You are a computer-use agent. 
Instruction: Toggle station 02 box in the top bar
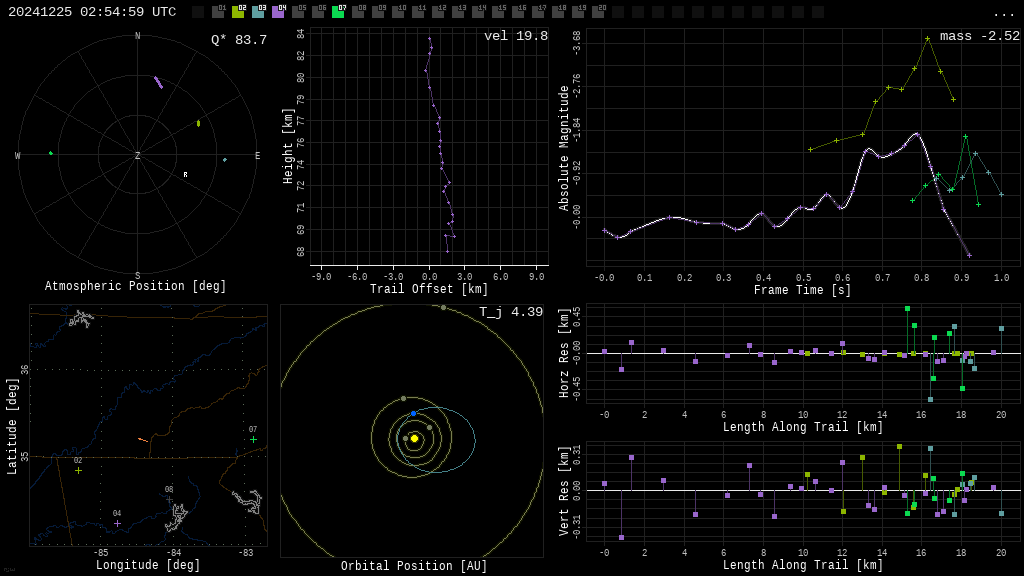coord(238,12)
